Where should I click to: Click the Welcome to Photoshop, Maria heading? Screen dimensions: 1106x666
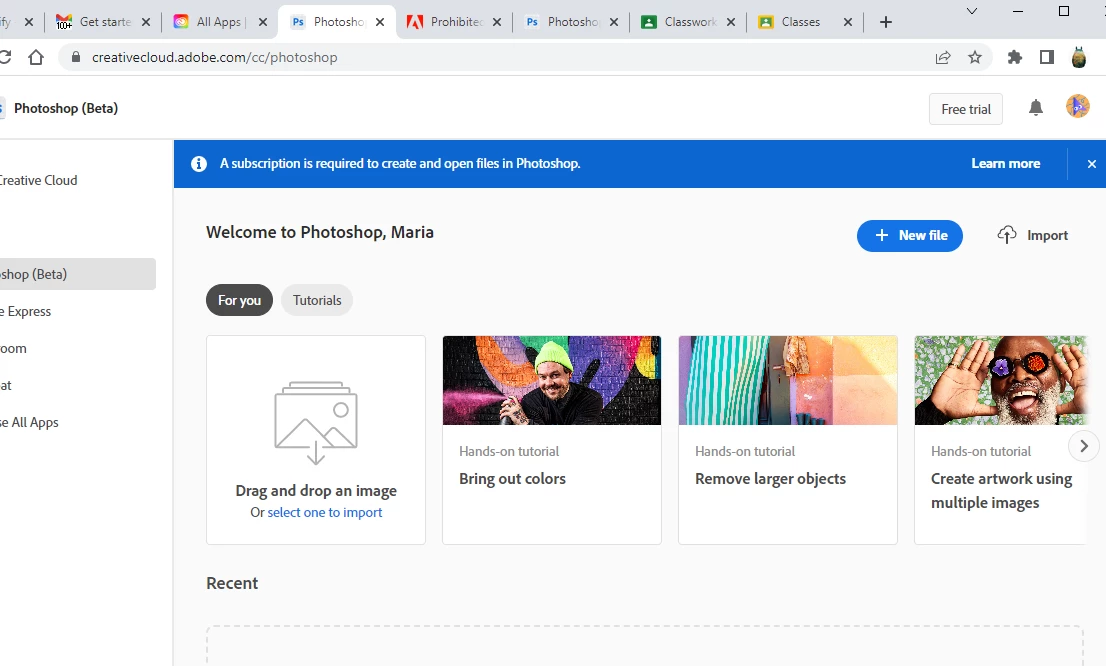(320, 233)
